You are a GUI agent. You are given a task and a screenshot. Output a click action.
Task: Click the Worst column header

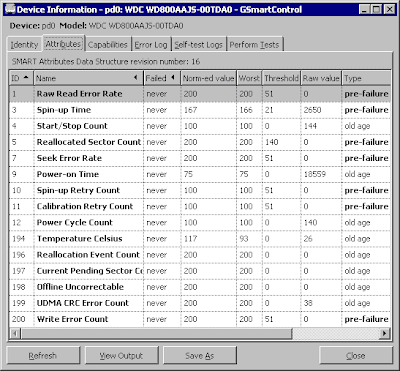(x=249, y=78)
